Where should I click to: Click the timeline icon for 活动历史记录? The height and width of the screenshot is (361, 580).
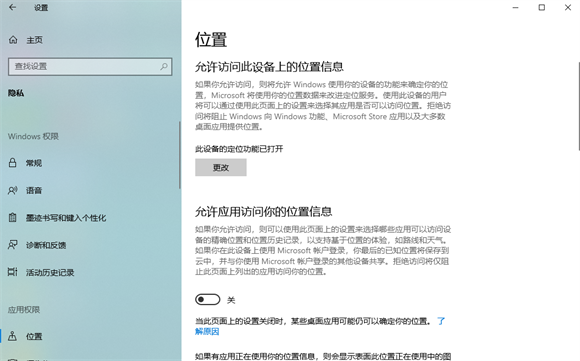click(x=13, y=272)
